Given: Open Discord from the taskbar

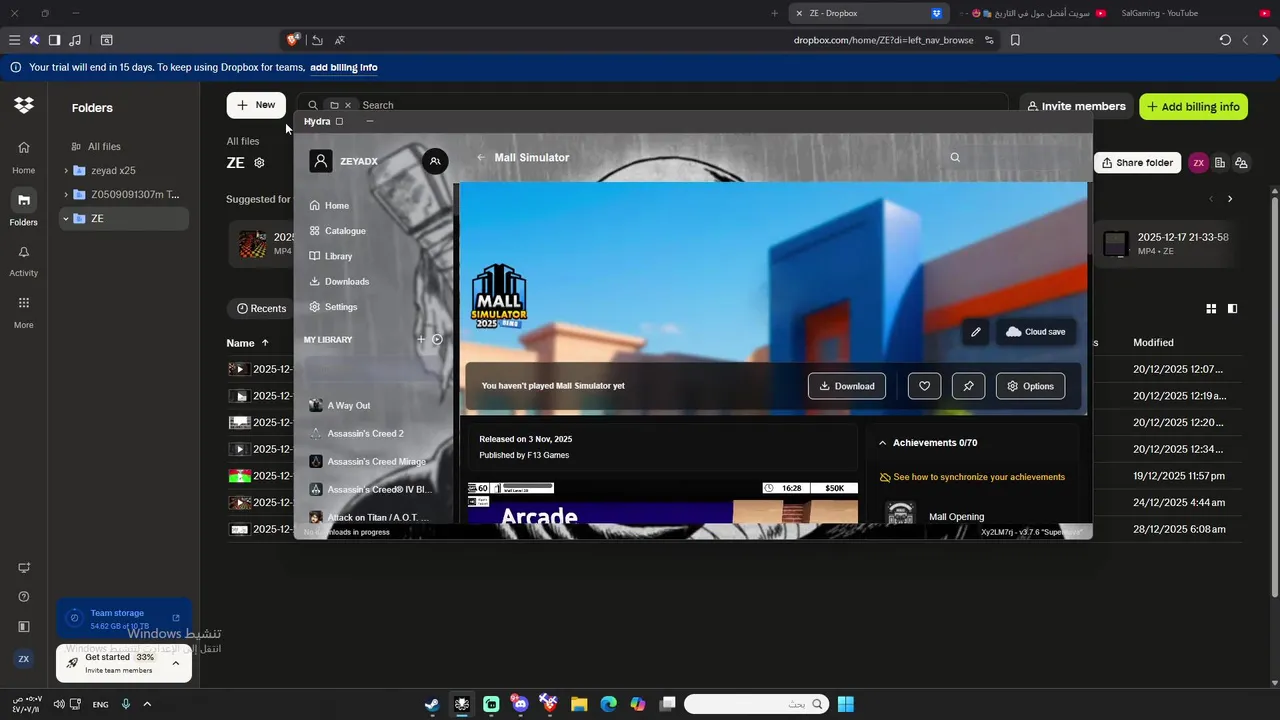Looking at the screenshot, I should click(520, 704).
